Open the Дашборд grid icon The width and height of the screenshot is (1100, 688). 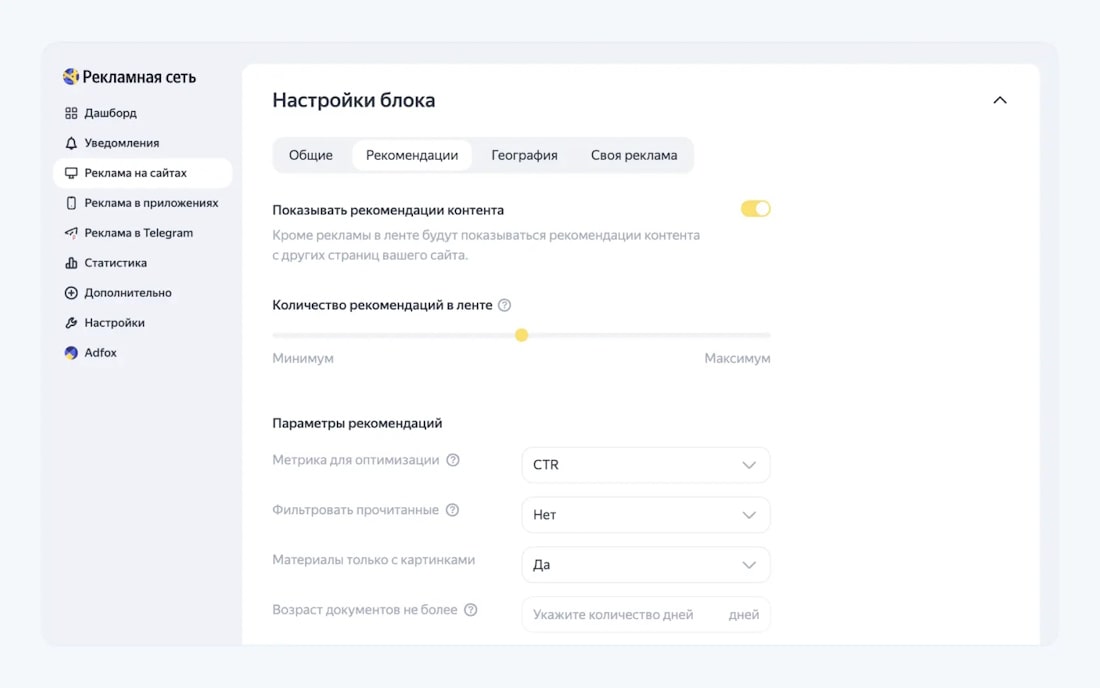71,113
